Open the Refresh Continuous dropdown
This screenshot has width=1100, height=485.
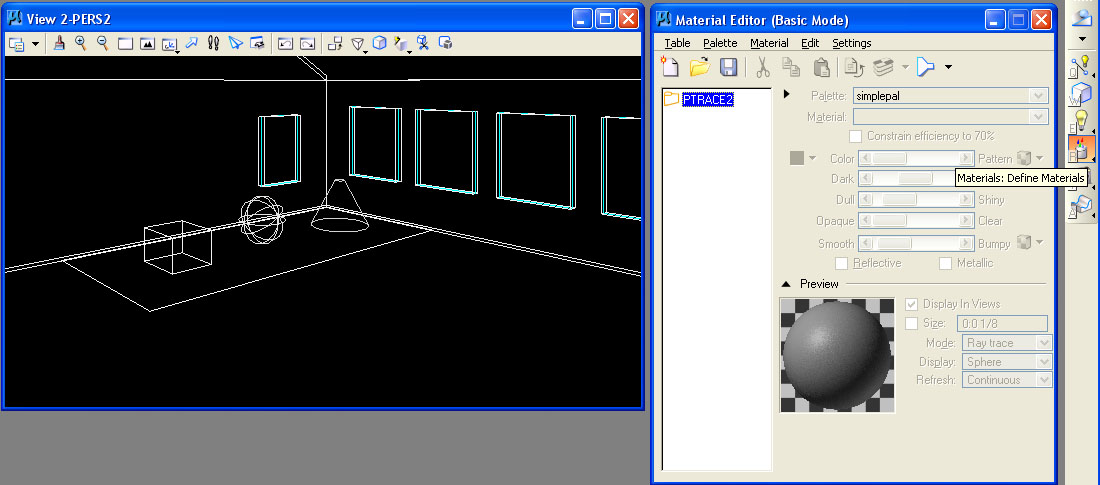click(1007, 380)
